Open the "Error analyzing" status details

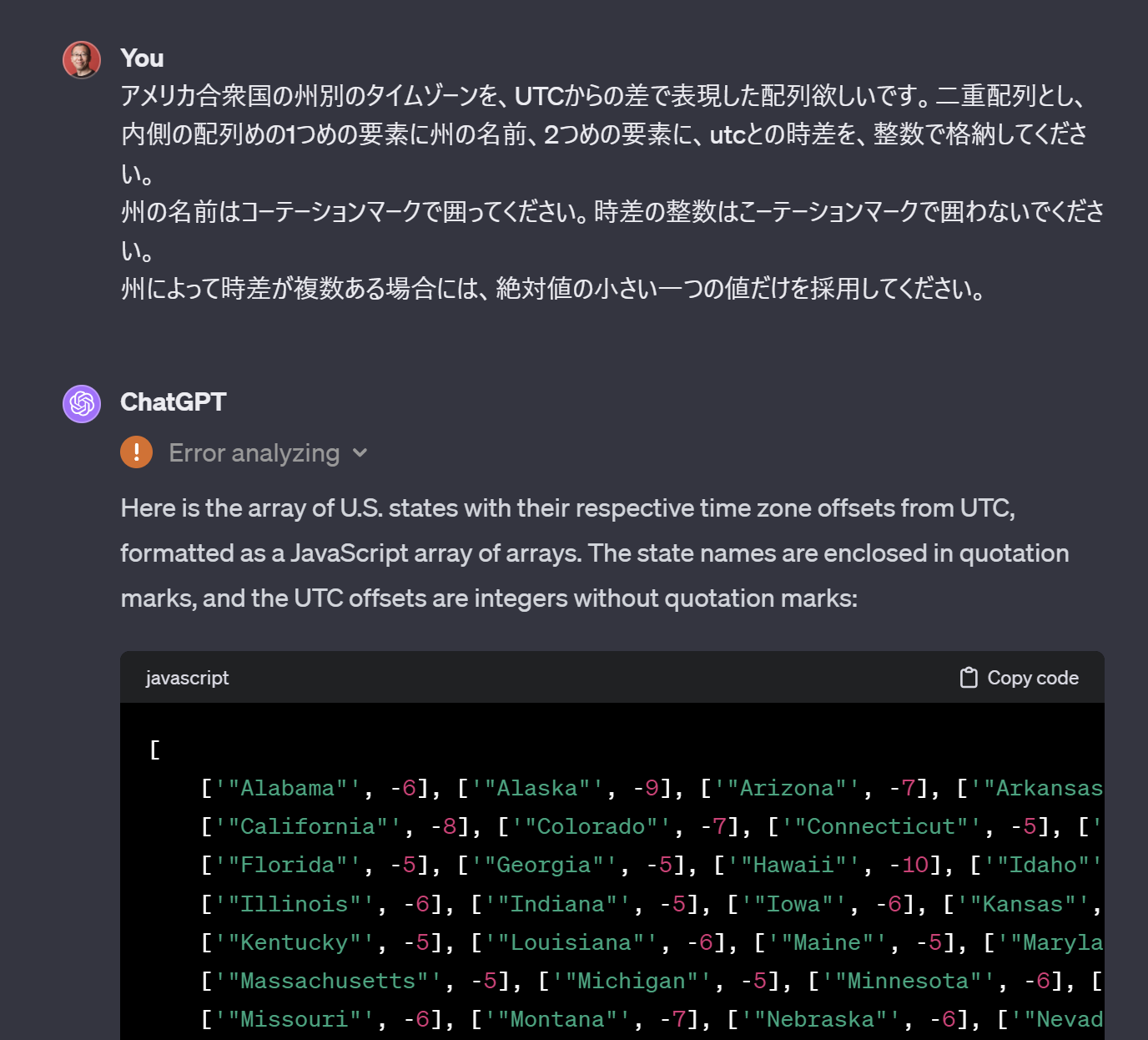click(x=254, y=453)
